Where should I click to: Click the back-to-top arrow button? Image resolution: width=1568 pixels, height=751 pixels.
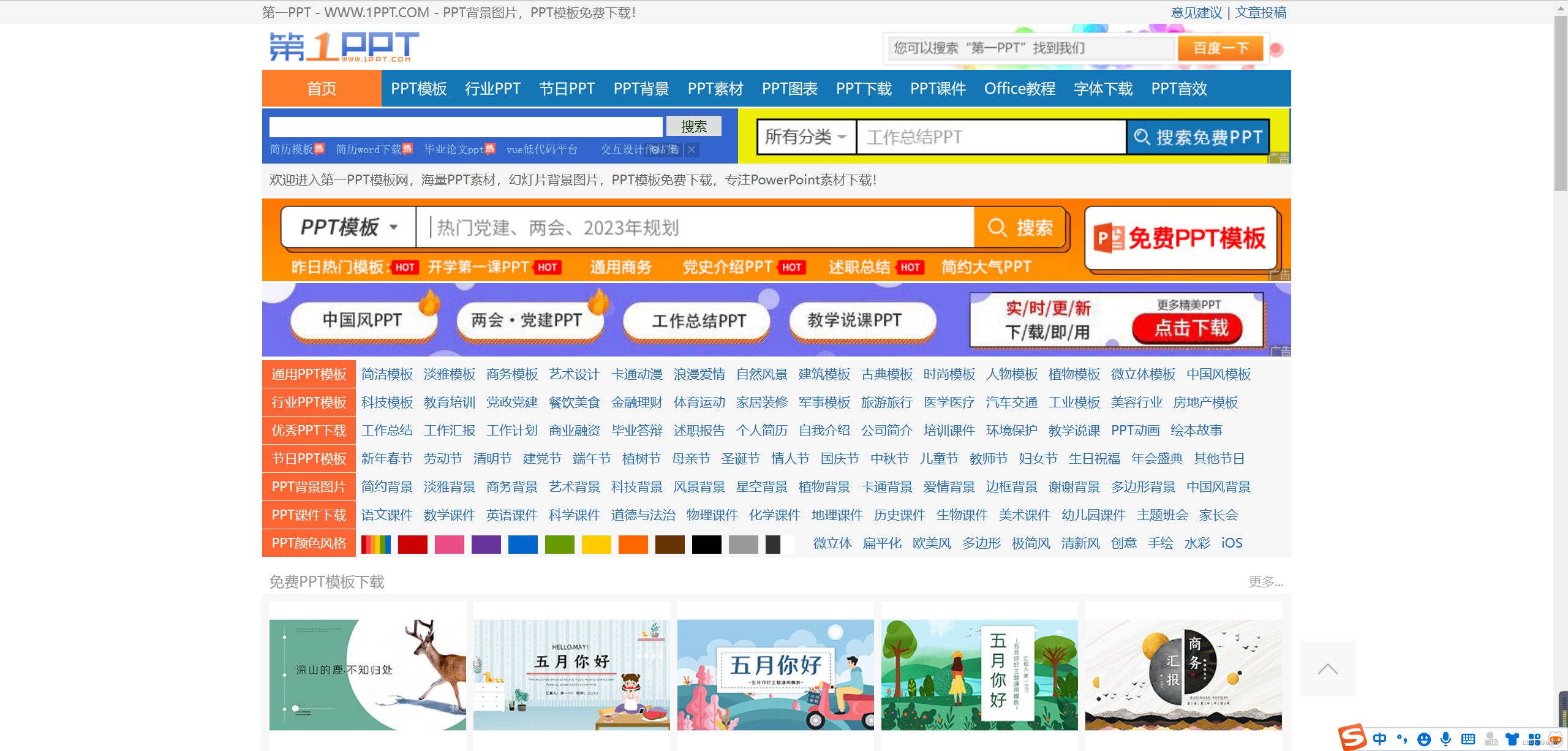click(1327, 669)
